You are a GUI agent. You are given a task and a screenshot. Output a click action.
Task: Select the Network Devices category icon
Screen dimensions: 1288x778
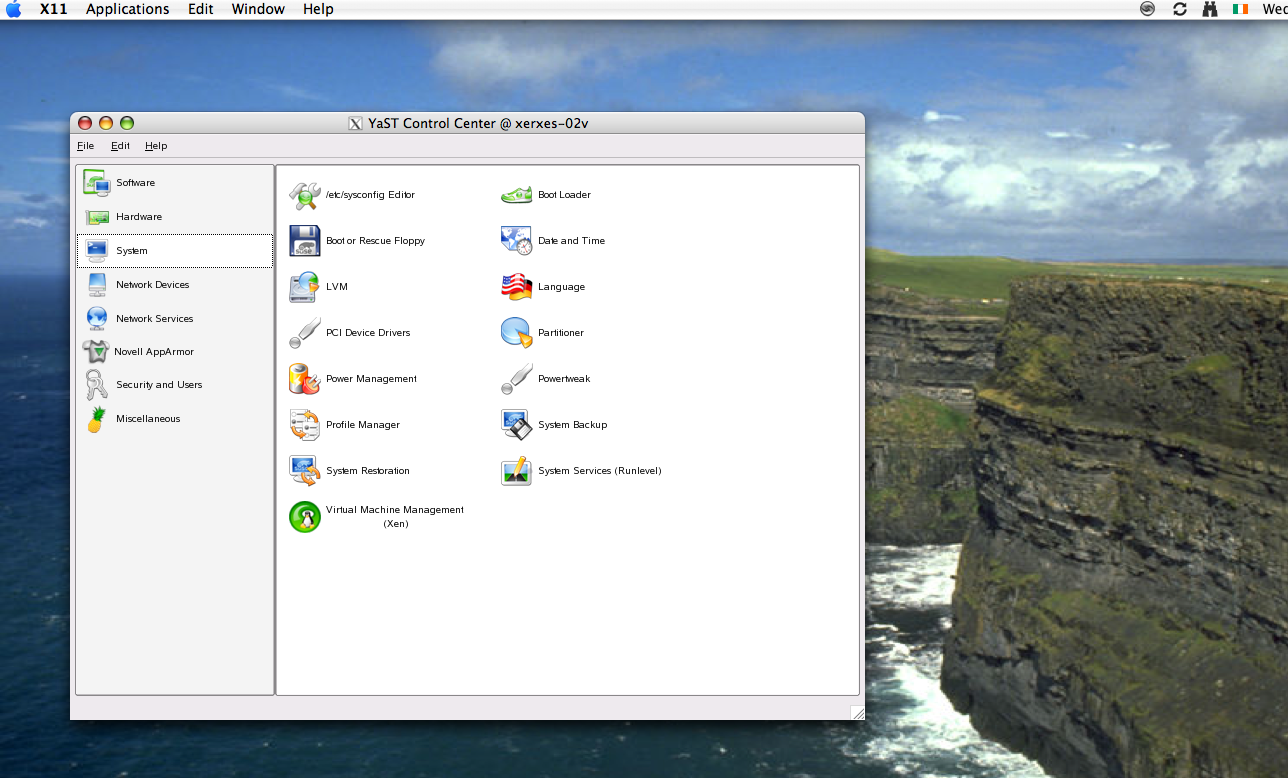97,285
